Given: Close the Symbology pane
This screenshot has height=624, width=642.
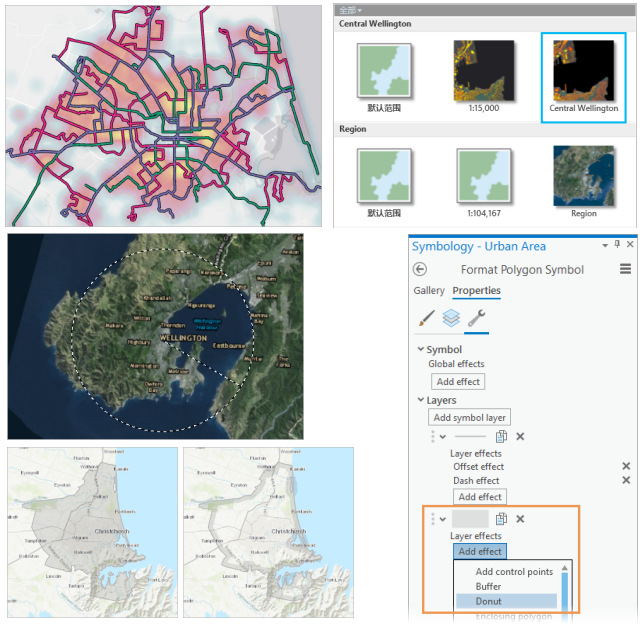Looking at the screenshot, I should [630, 244].
